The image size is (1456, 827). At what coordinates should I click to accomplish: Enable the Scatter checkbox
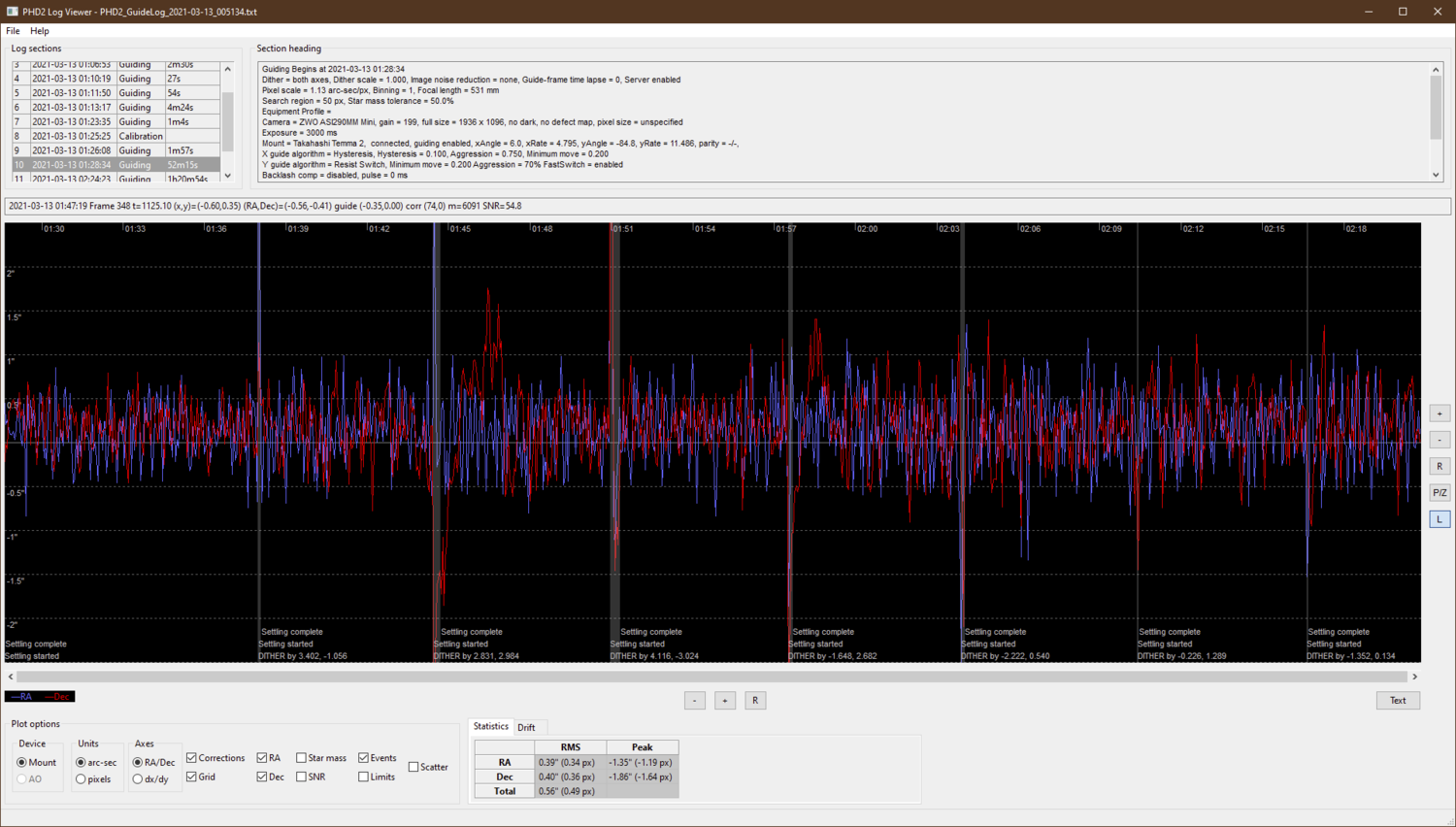tap(414, 767)
